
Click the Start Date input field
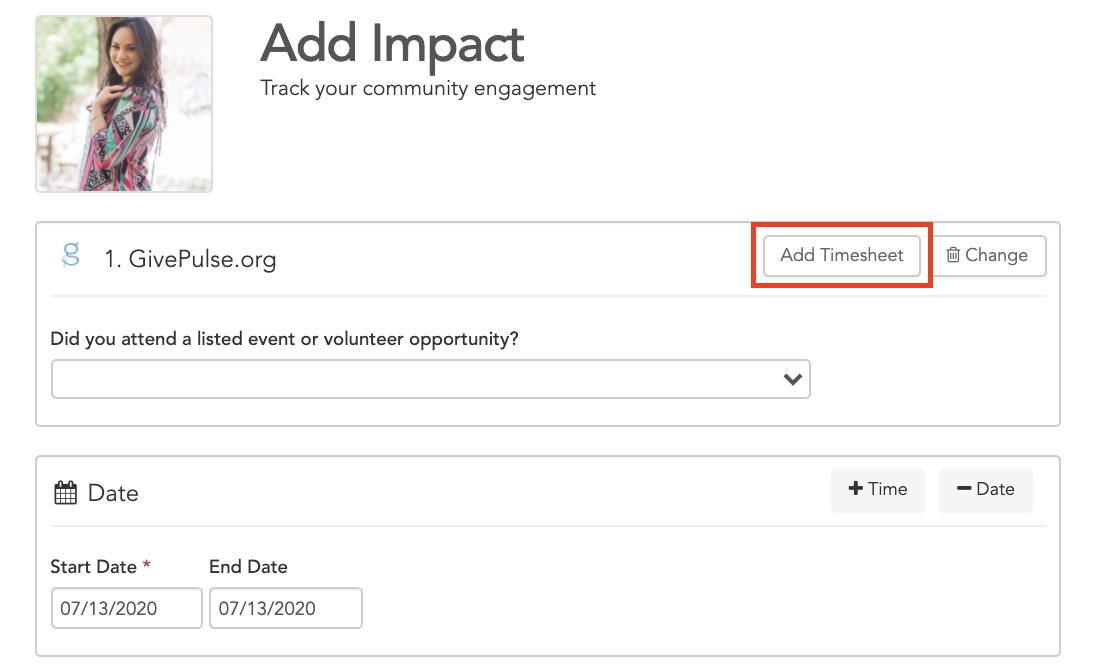tap(126, 608)
